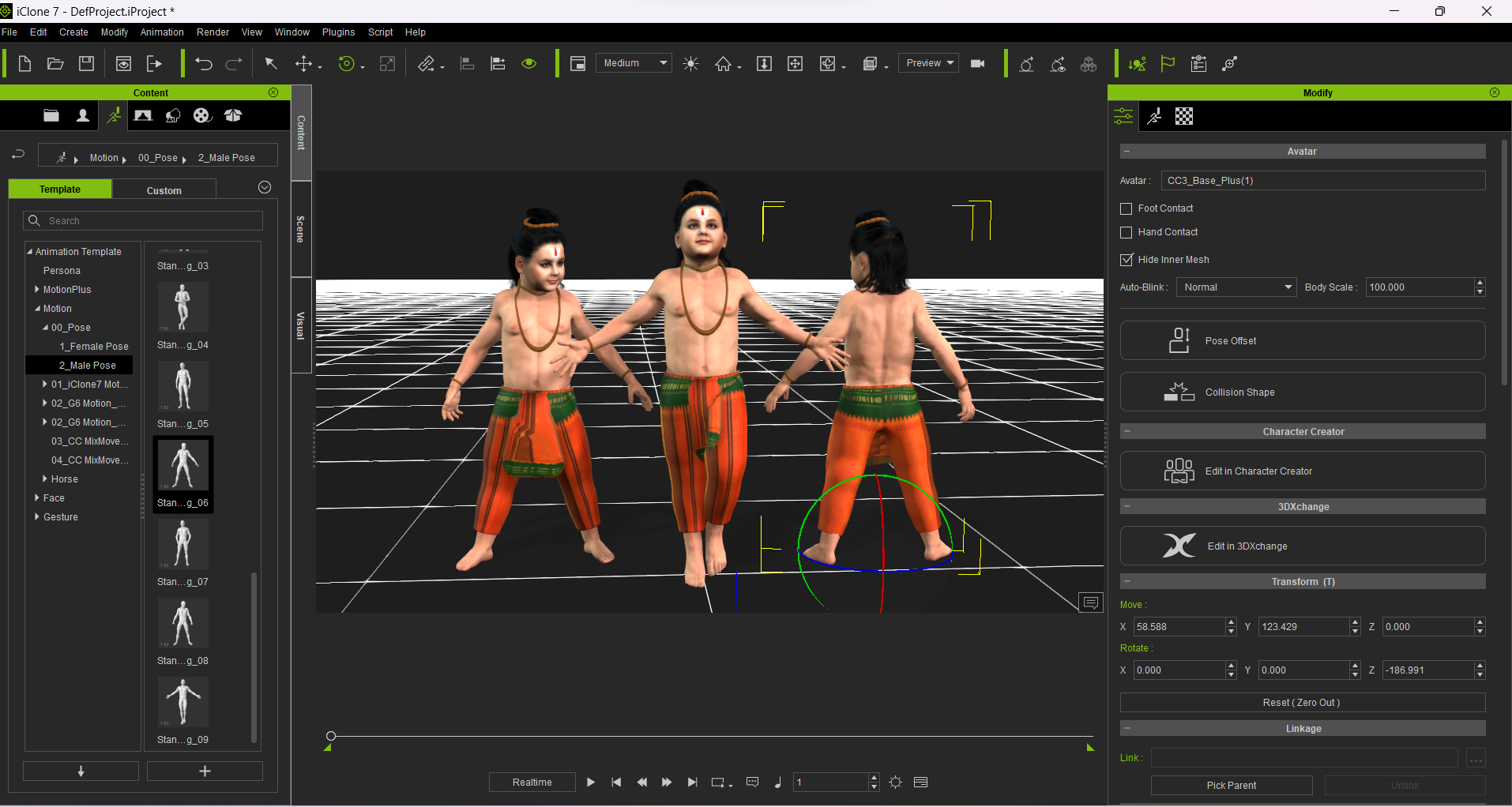Uncheck the Hide Inner Mesh checkbox
The image size is (1512, 807).
tap(1126, 260)
